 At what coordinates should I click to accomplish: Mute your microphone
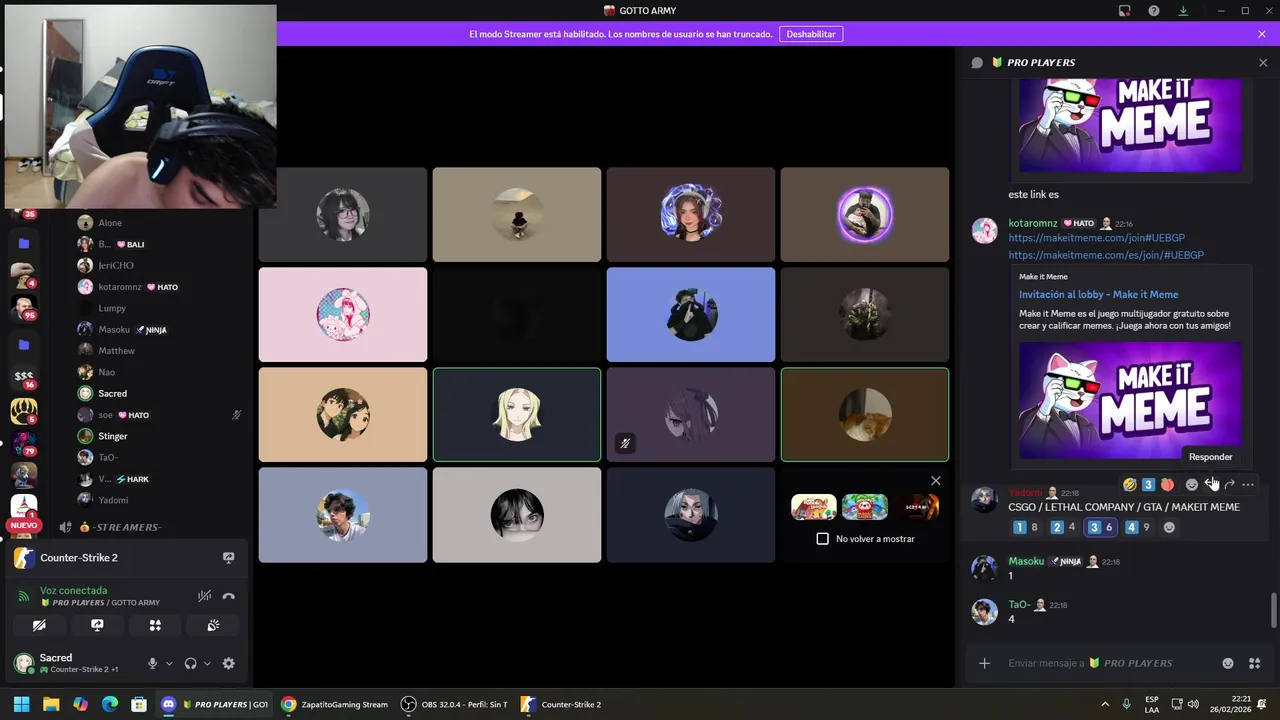[x=152, y=663]
